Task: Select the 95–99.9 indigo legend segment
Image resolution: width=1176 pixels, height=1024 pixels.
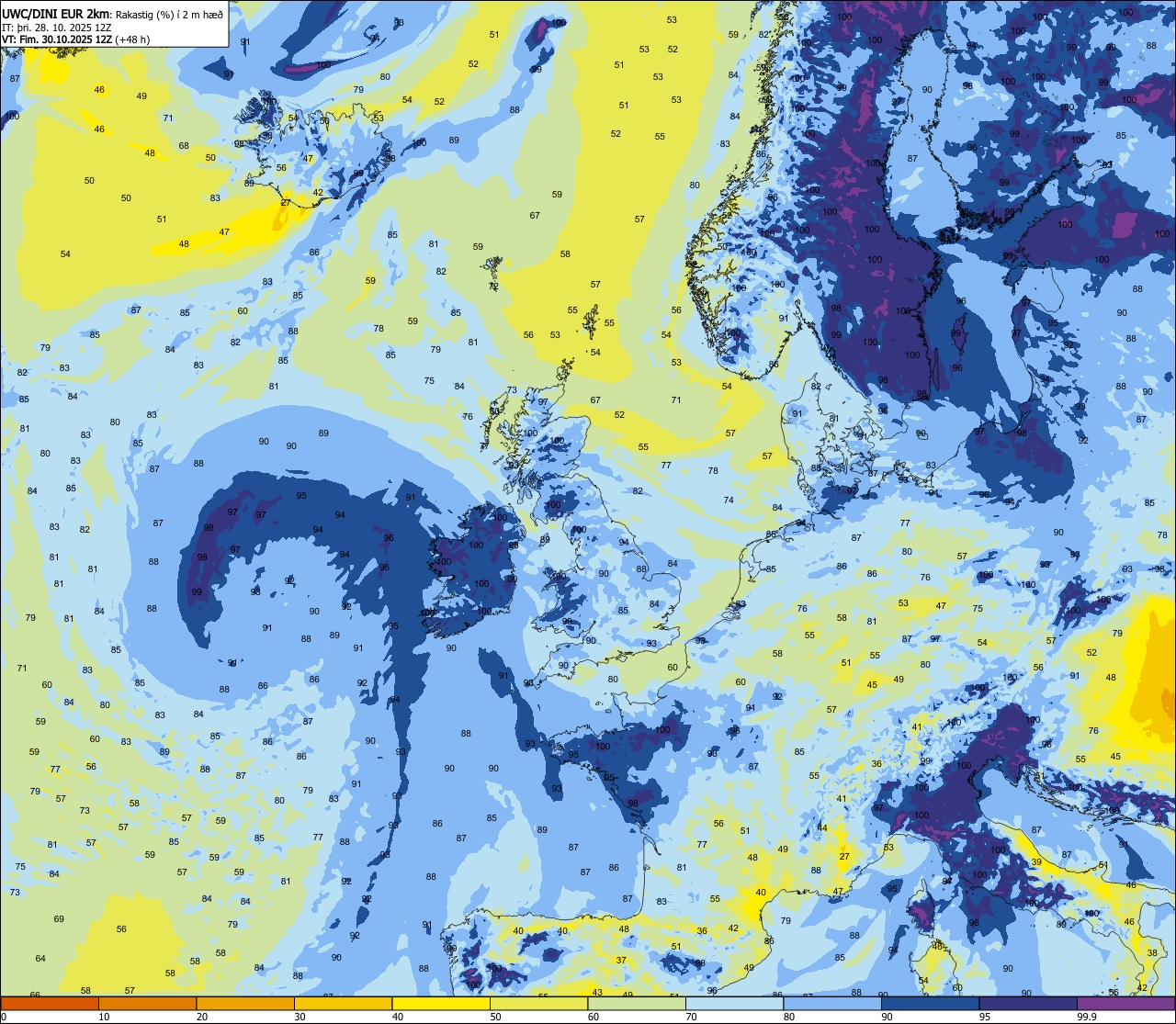Action: [1028, 1004]
